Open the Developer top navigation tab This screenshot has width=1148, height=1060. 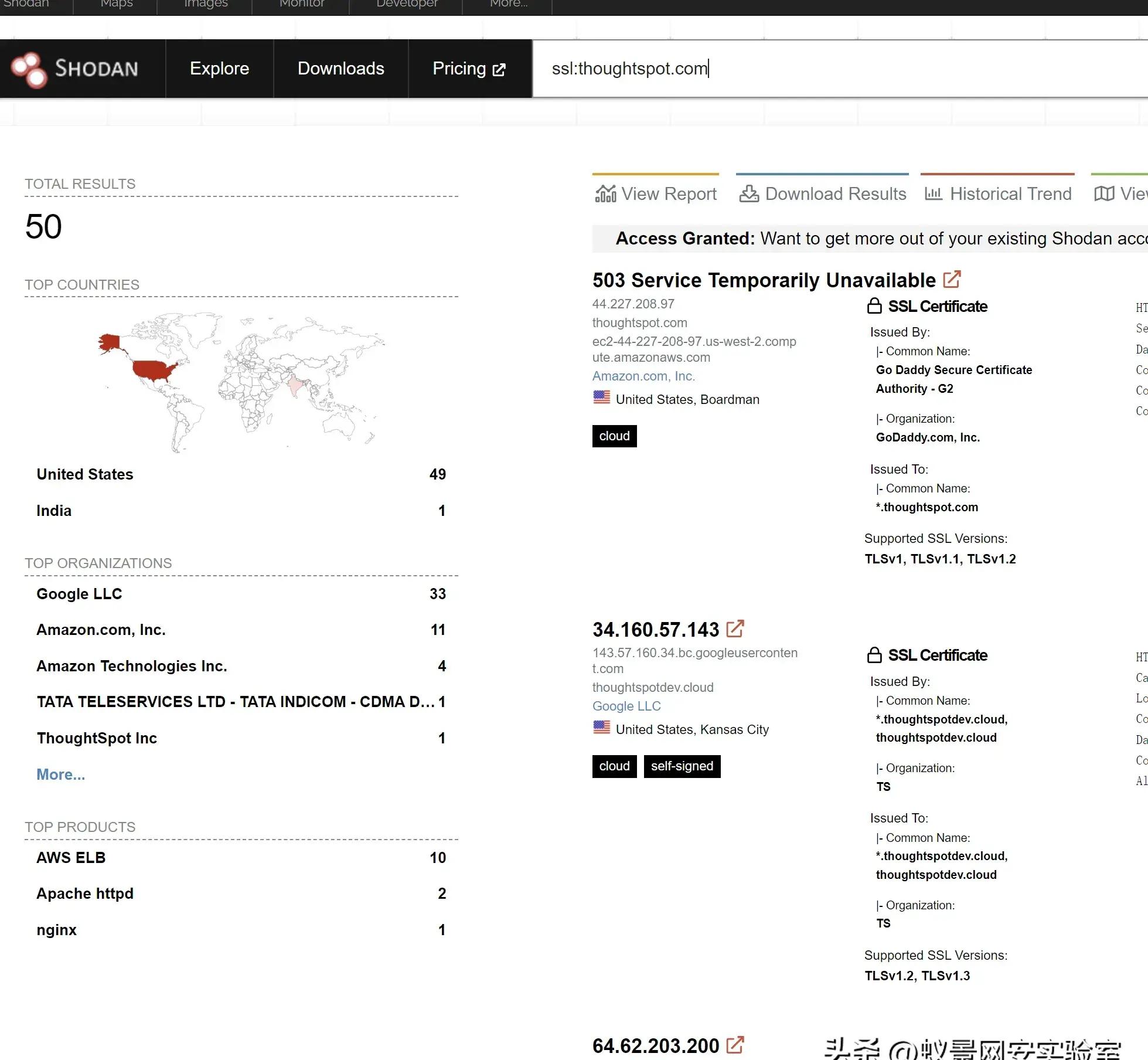pos(407,4)
